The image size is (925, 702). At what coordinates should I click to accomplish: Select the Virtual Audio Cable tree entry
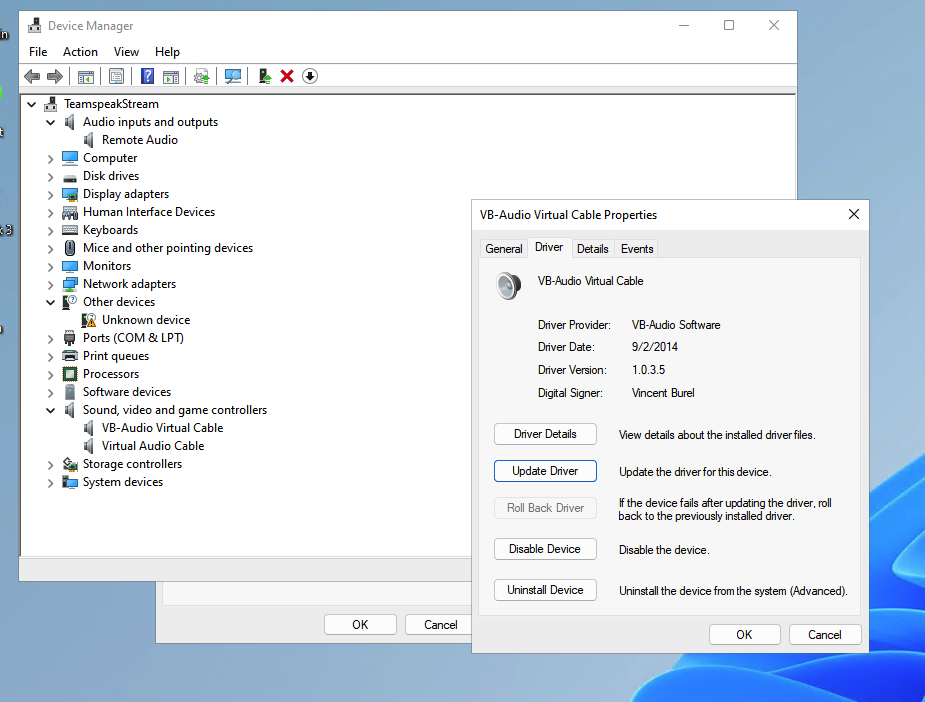[153, 446]
